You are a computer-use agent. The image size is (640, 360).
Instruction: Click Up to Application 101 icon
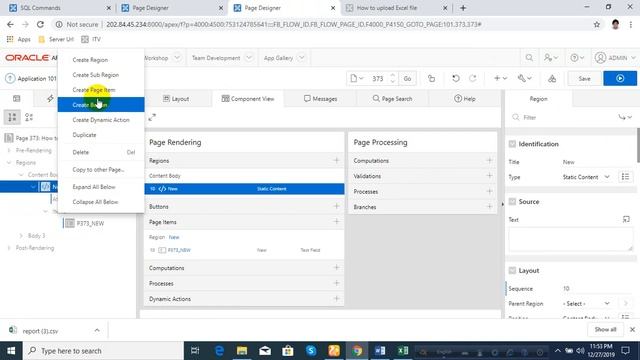pyautogui.click(x=10, y=78)
